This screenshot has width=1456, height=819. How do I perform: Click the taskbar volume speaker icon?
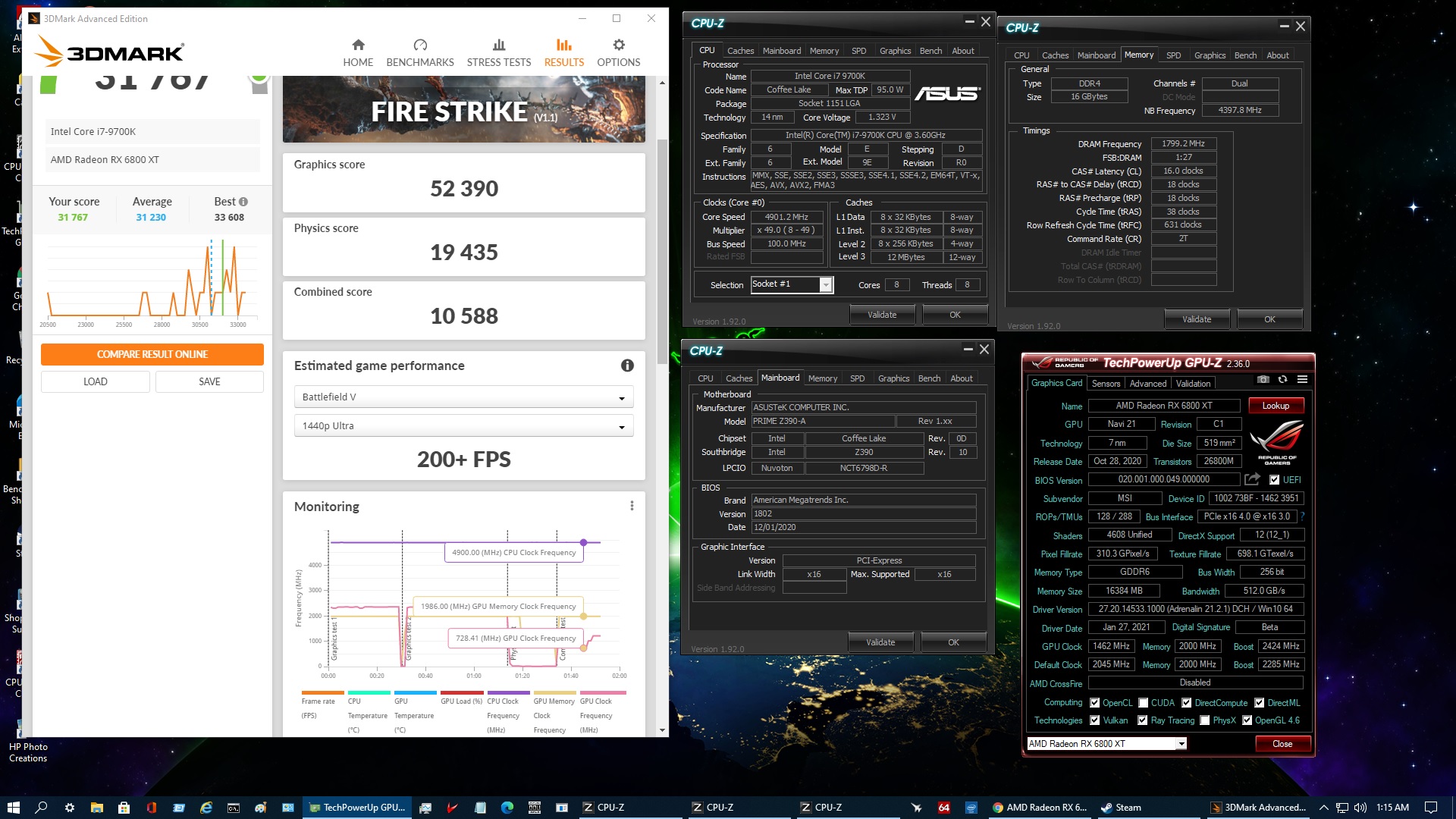coord(1360,808)
